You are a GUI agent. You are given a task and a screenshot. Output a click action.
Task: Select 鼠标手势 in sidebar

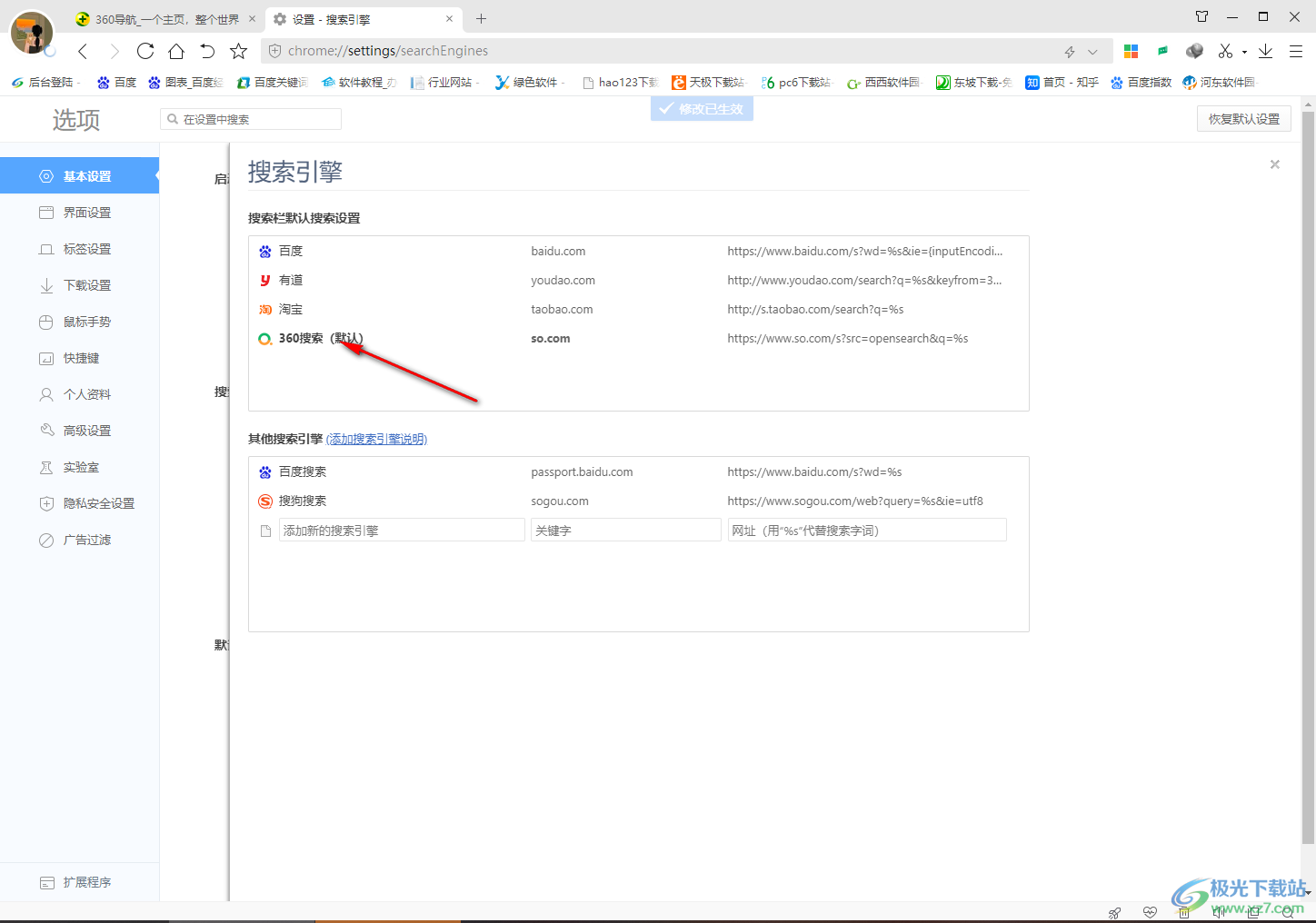79,322
